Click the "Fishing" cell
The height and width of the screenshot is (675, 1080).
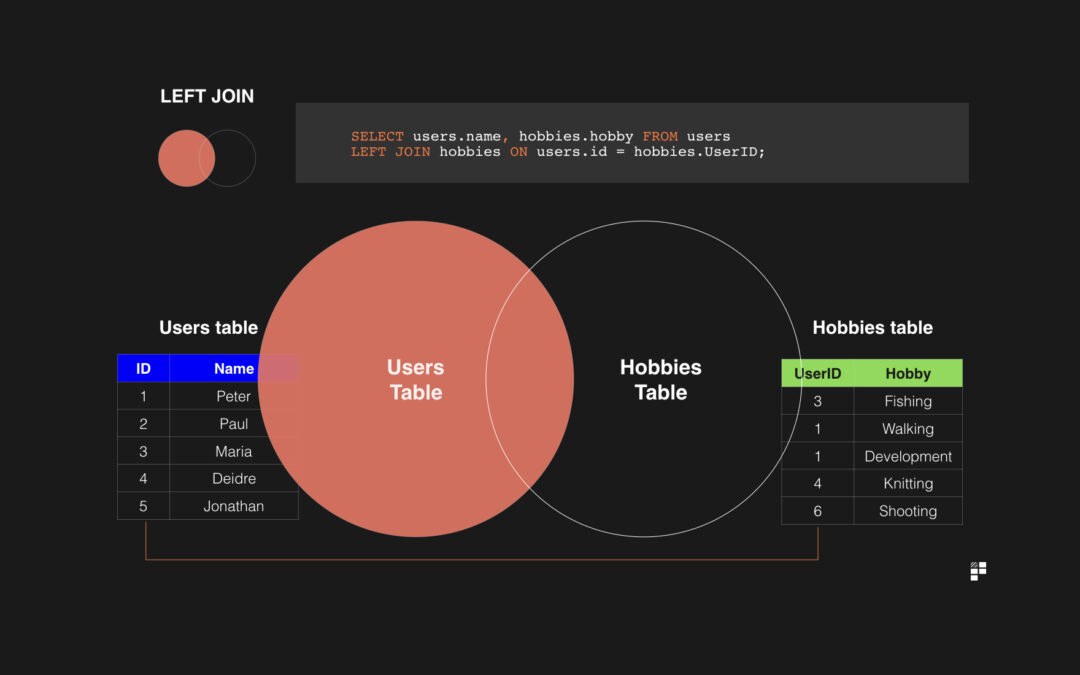[x=908, y=401]
